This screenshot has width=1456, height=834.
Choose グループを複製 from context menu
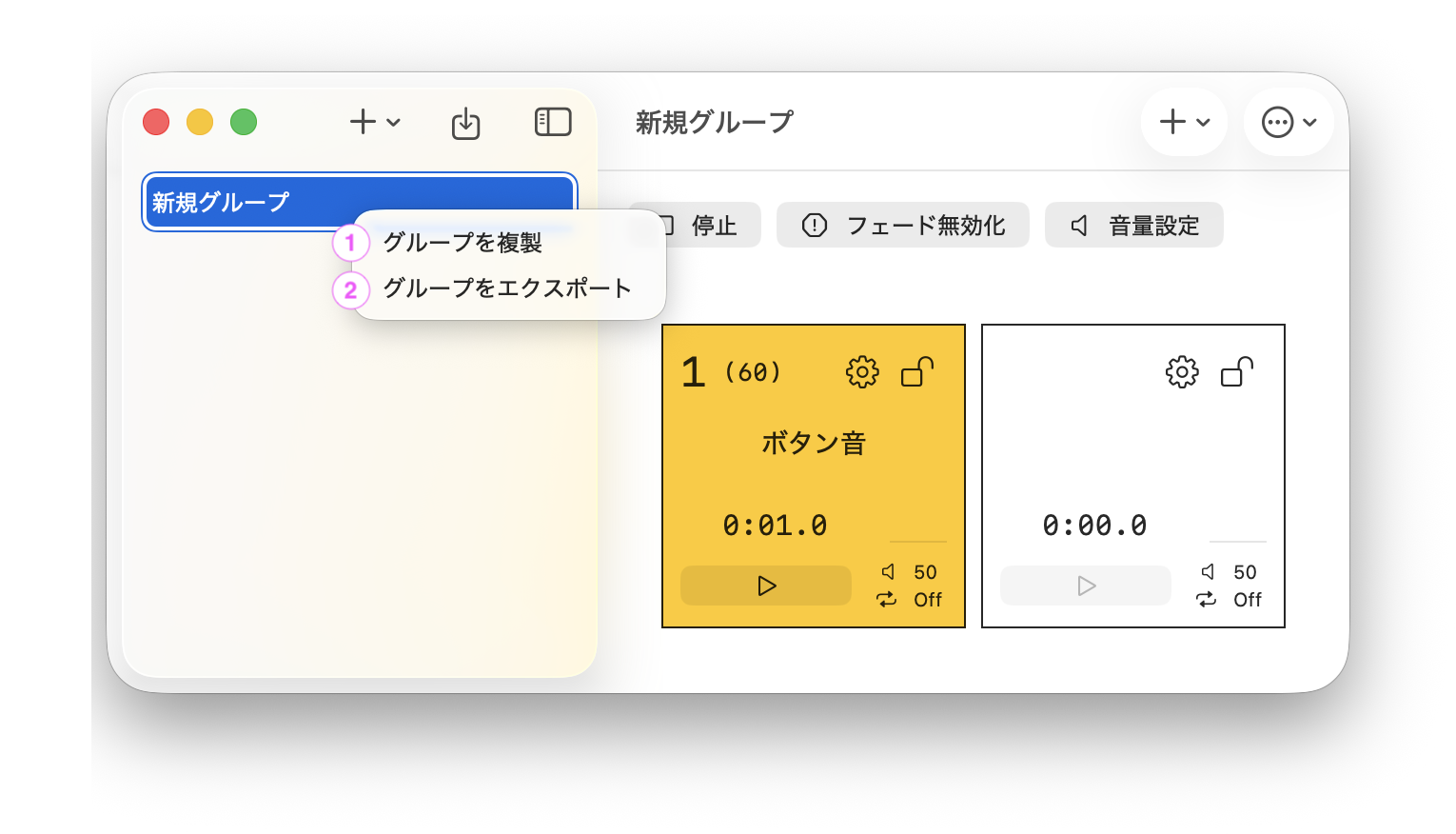462,243
